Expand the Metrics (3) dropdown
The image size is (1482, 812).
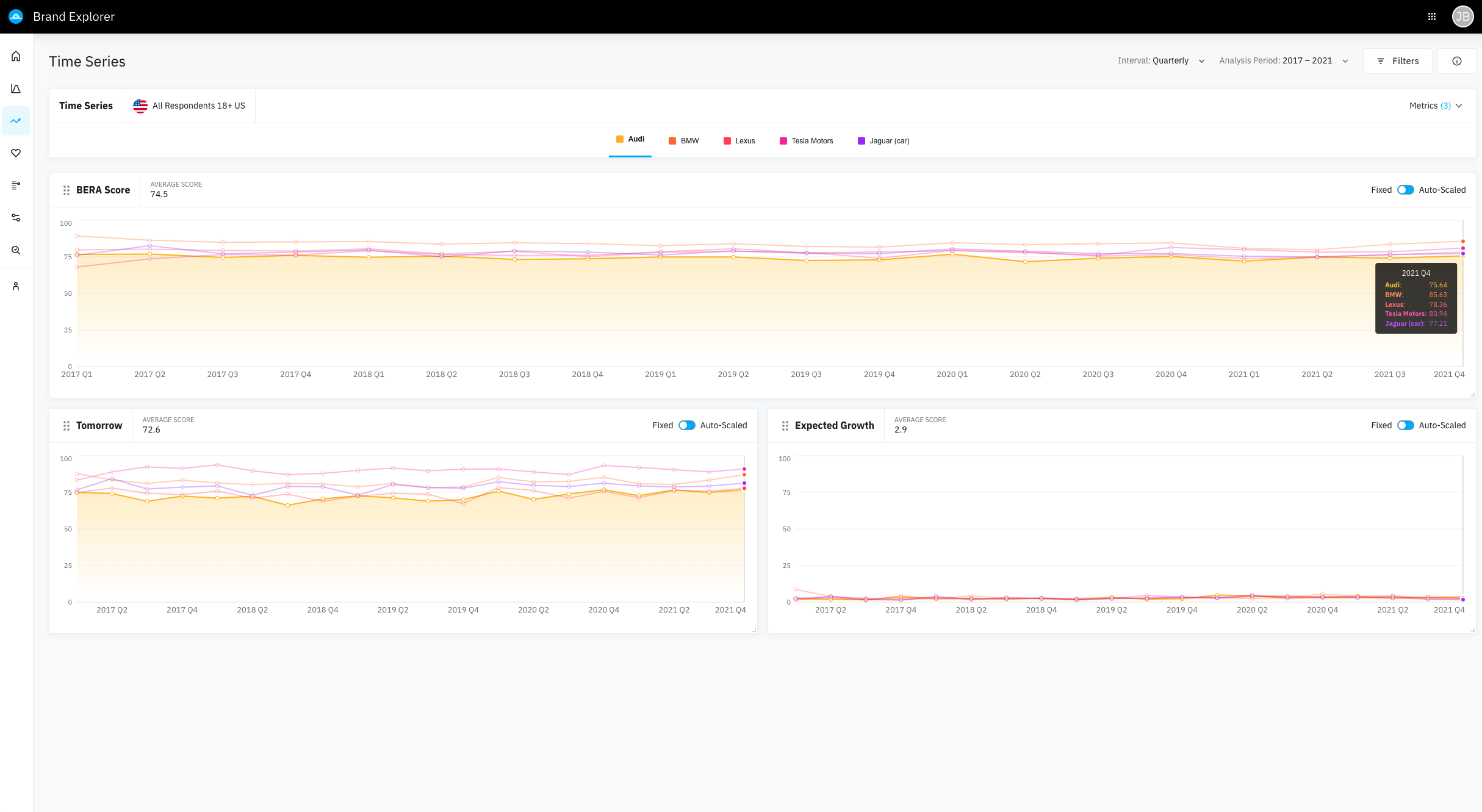pos(1435,106)
